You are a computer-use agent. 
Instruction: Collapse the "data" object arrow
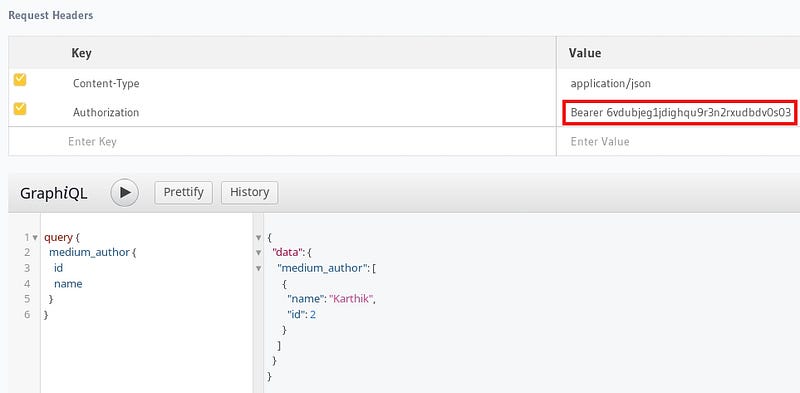coord(259,253)
